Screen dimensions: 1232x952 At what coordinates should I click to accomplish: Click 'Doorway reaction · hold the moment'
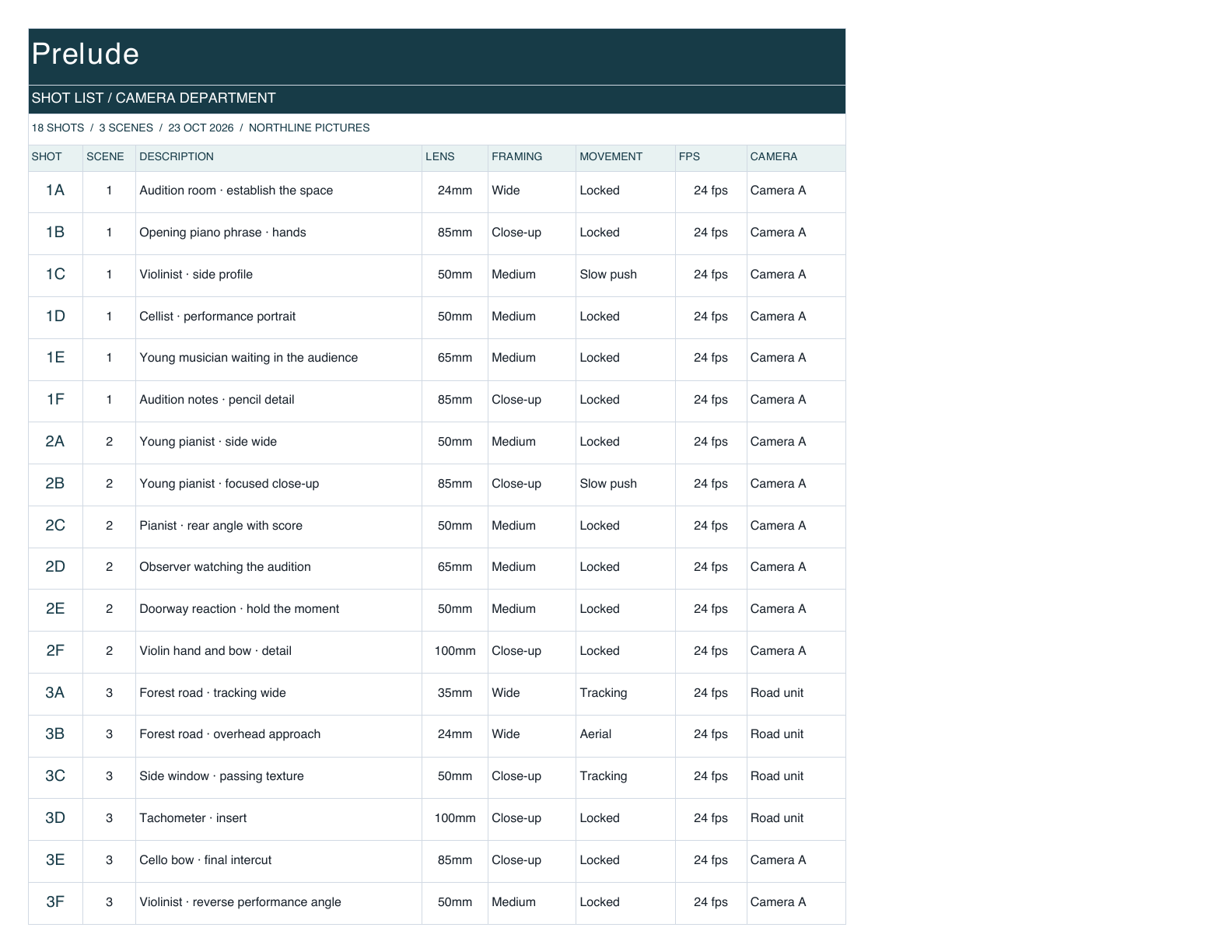(x=240, y=609)
